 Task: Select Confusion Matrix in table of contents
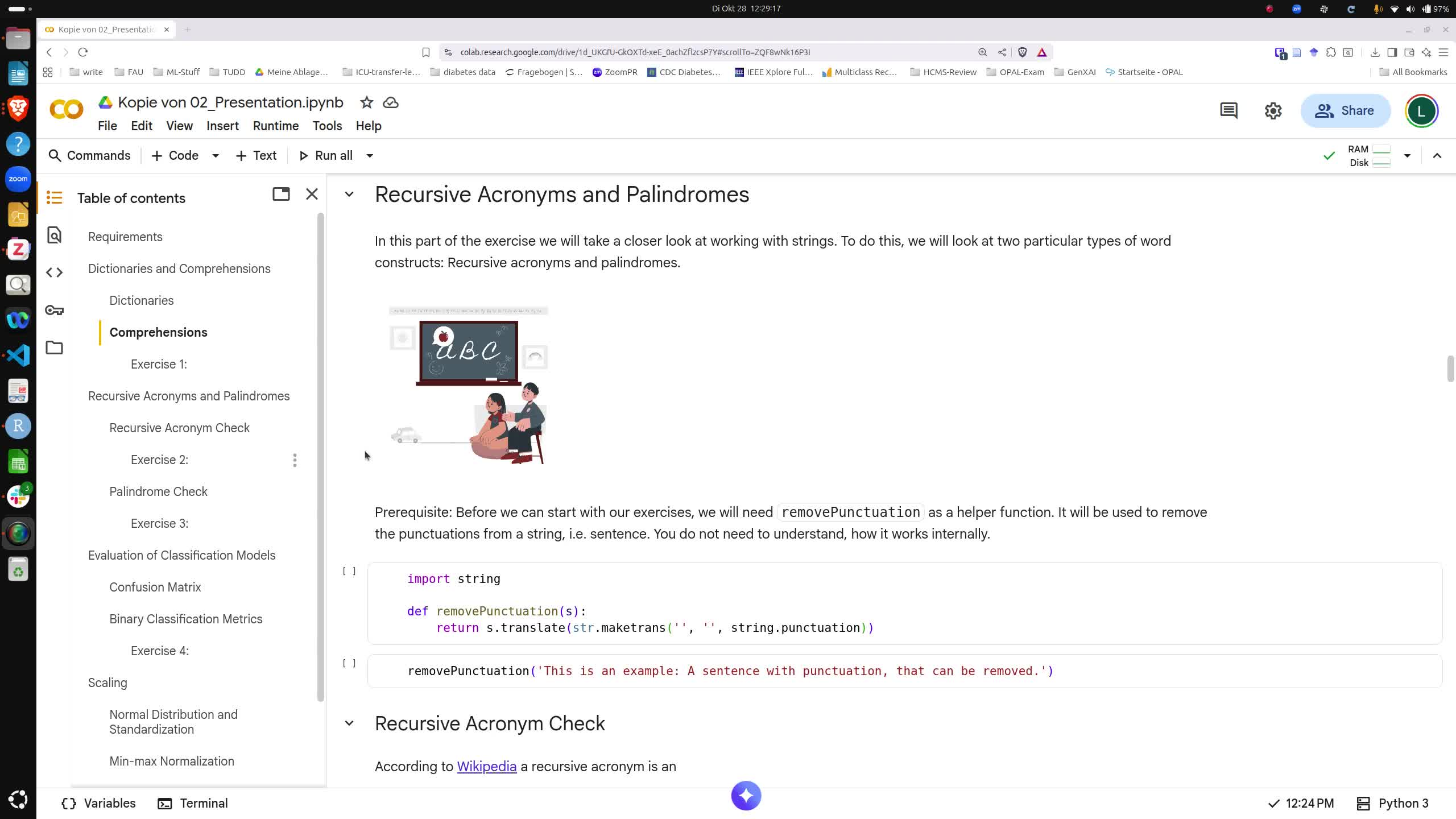pos(155,587)
